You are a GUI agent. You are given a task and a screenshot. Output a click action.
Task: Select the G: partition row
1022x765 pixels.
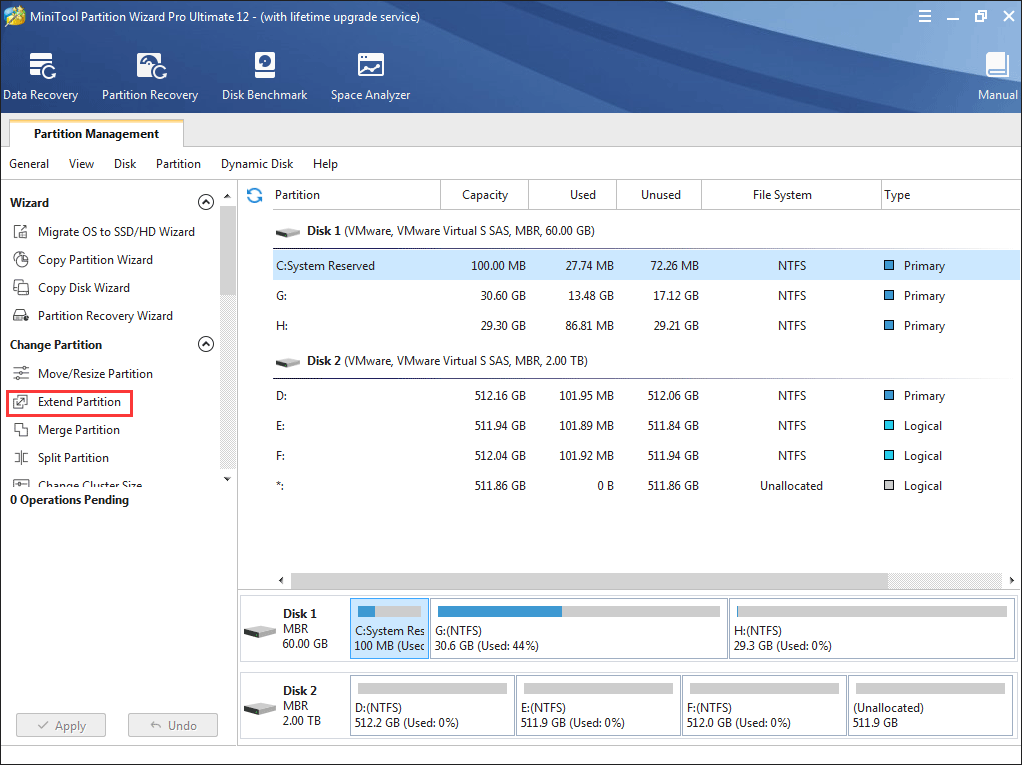(646, 295)
